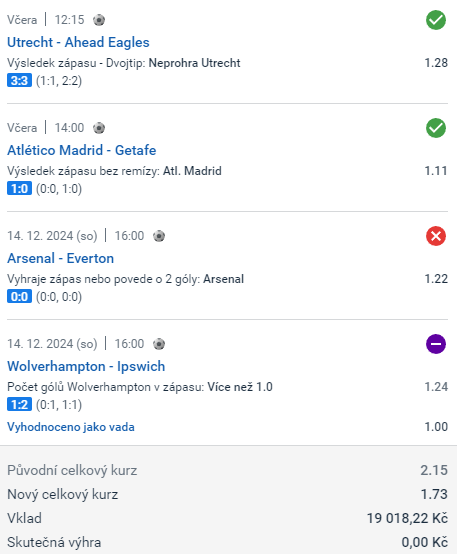The width and height of the screenshot is (457, 554).
Task: Click the Vklad amount 19 018,22 Kč
Action: tap(407, 518)
